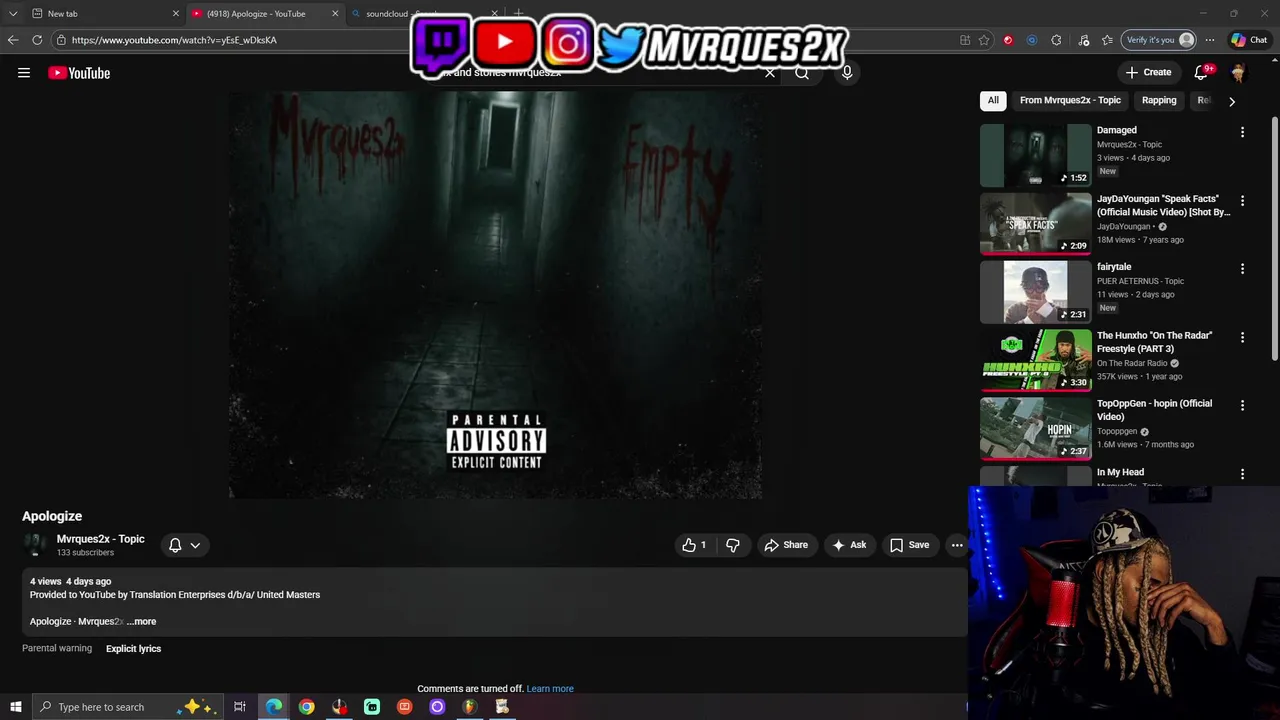Start voice search with the microphone

tap(847, 73)
